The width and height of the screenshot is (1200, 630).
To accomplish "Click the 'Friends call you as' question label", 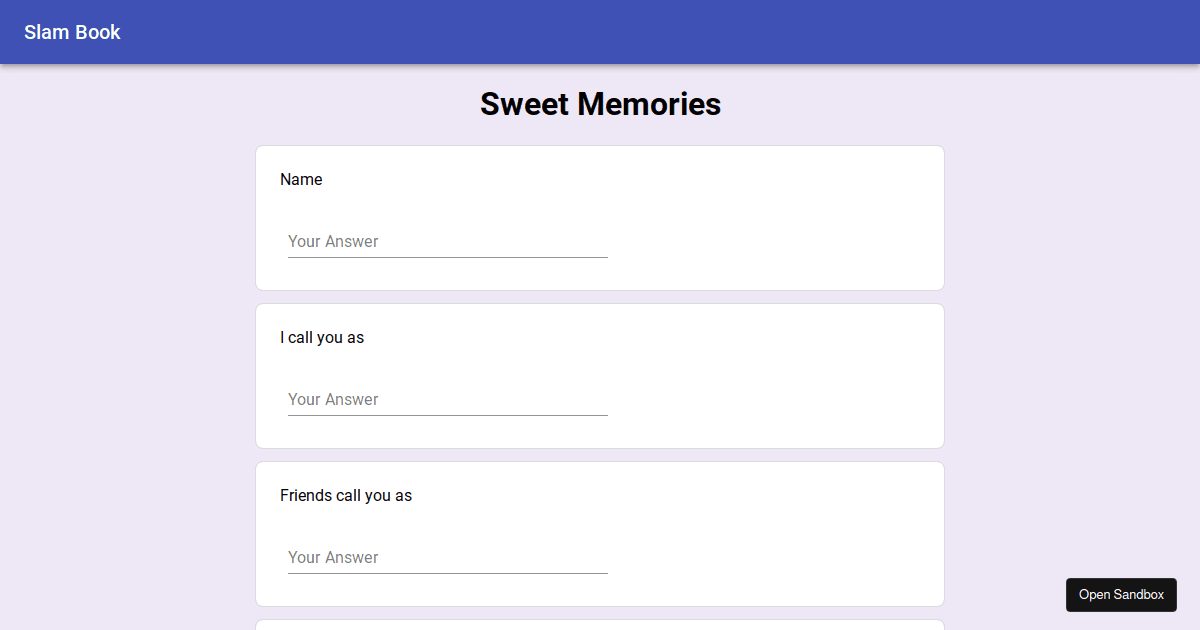I will [346, 495].
